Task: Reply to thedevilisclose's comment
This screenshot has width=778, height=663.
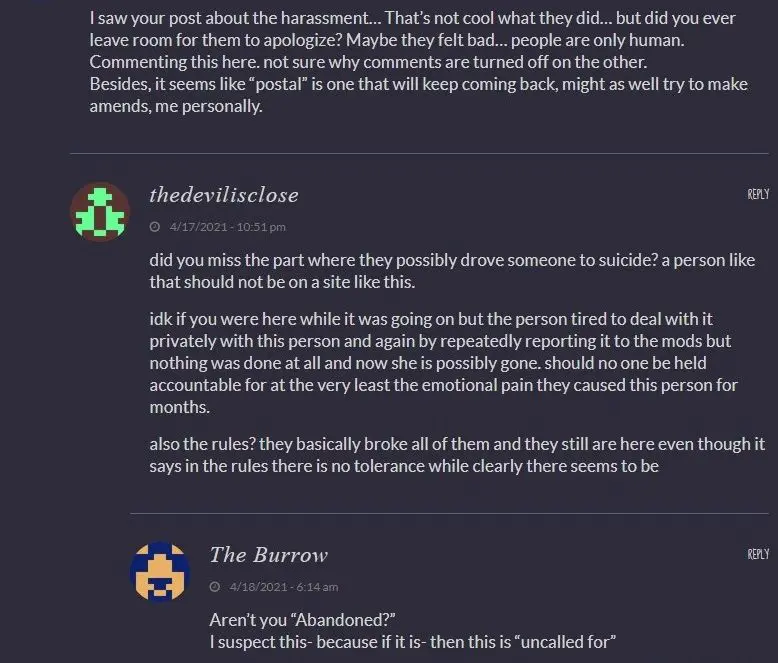Action: [758, 194]
